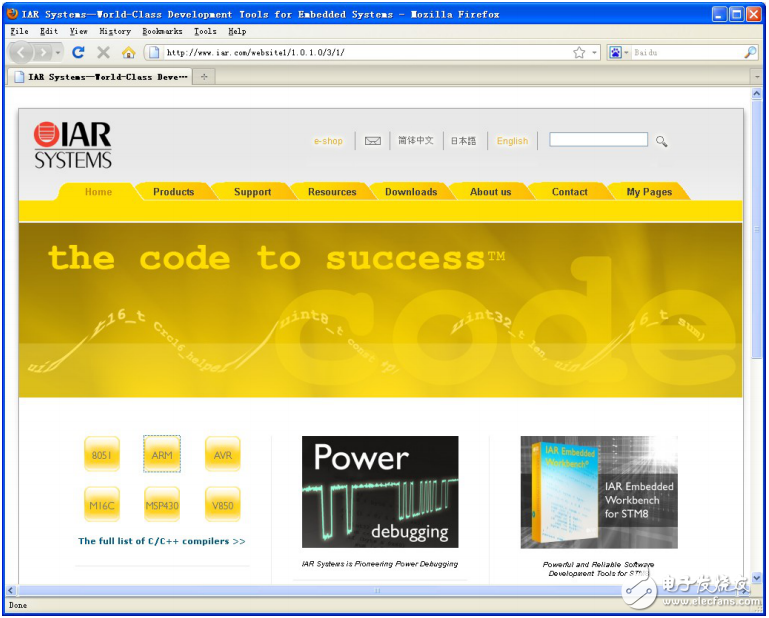Switch to the Products navigation tab
Image resolution: width=769 pixels, height=618 pixels.
(173, 192)
